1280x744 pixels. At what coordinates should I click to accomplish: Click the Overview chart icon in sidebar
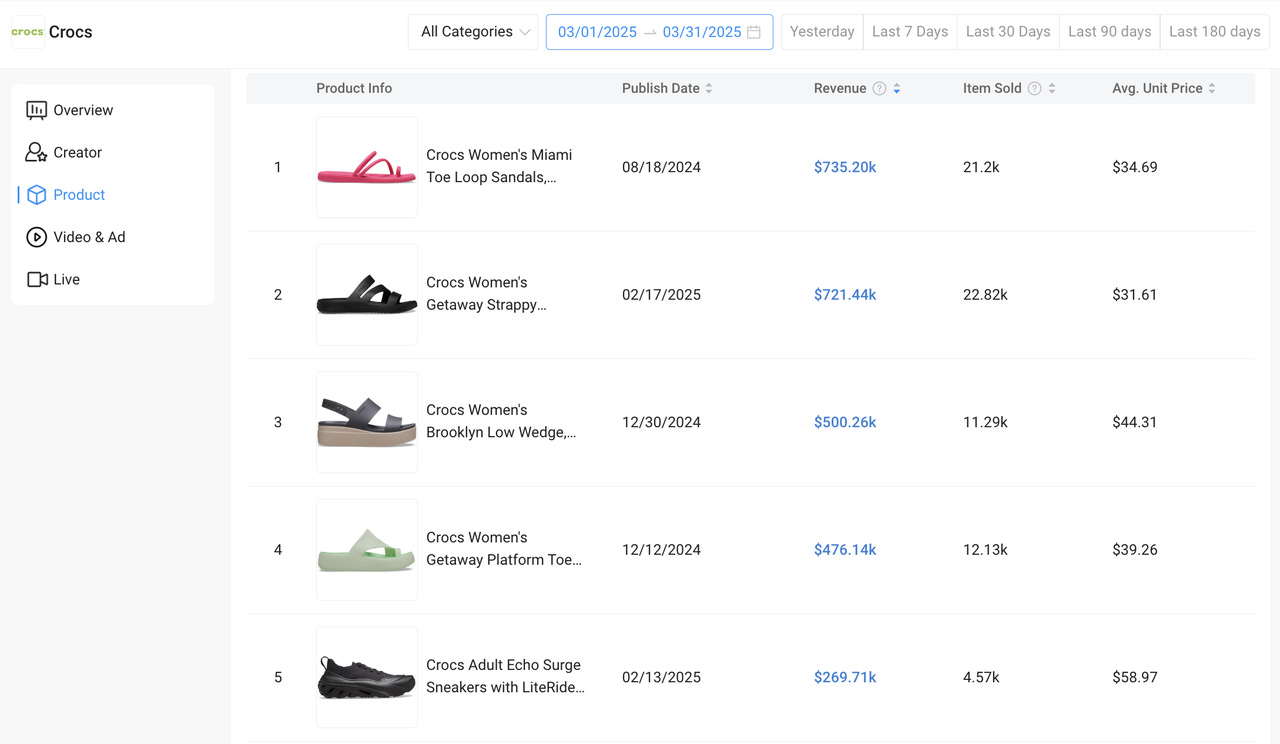[x=37, y=110]
